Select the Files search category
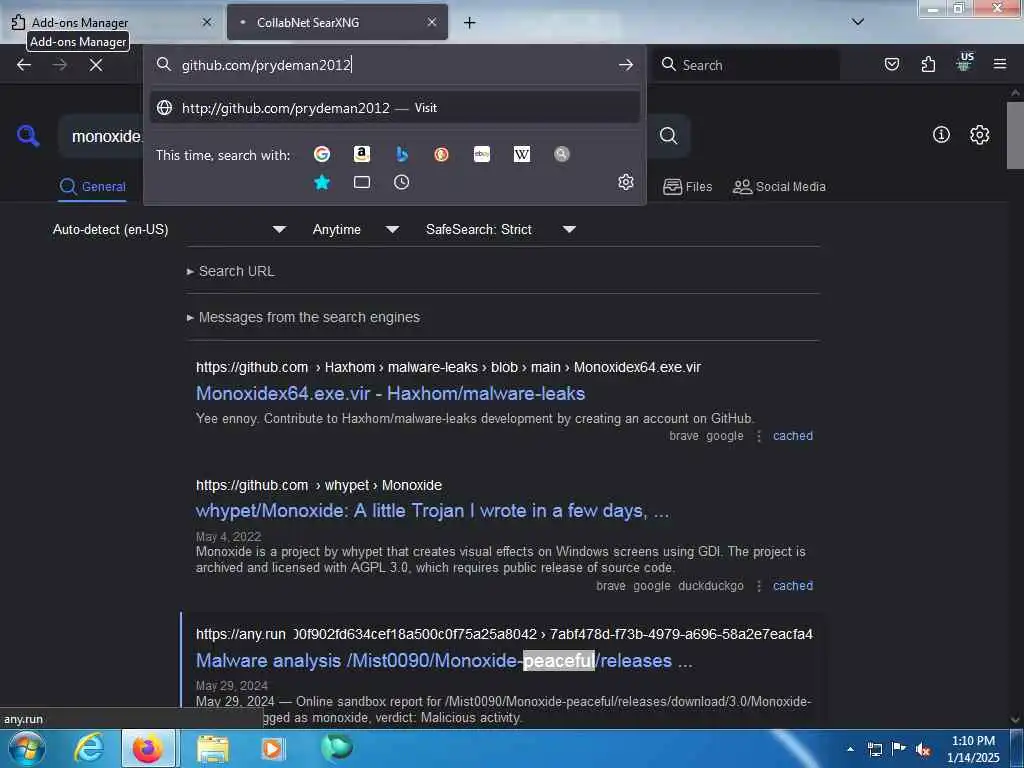Image resolution: width=1024 pixels, height=768 pixels. point(688,187)
